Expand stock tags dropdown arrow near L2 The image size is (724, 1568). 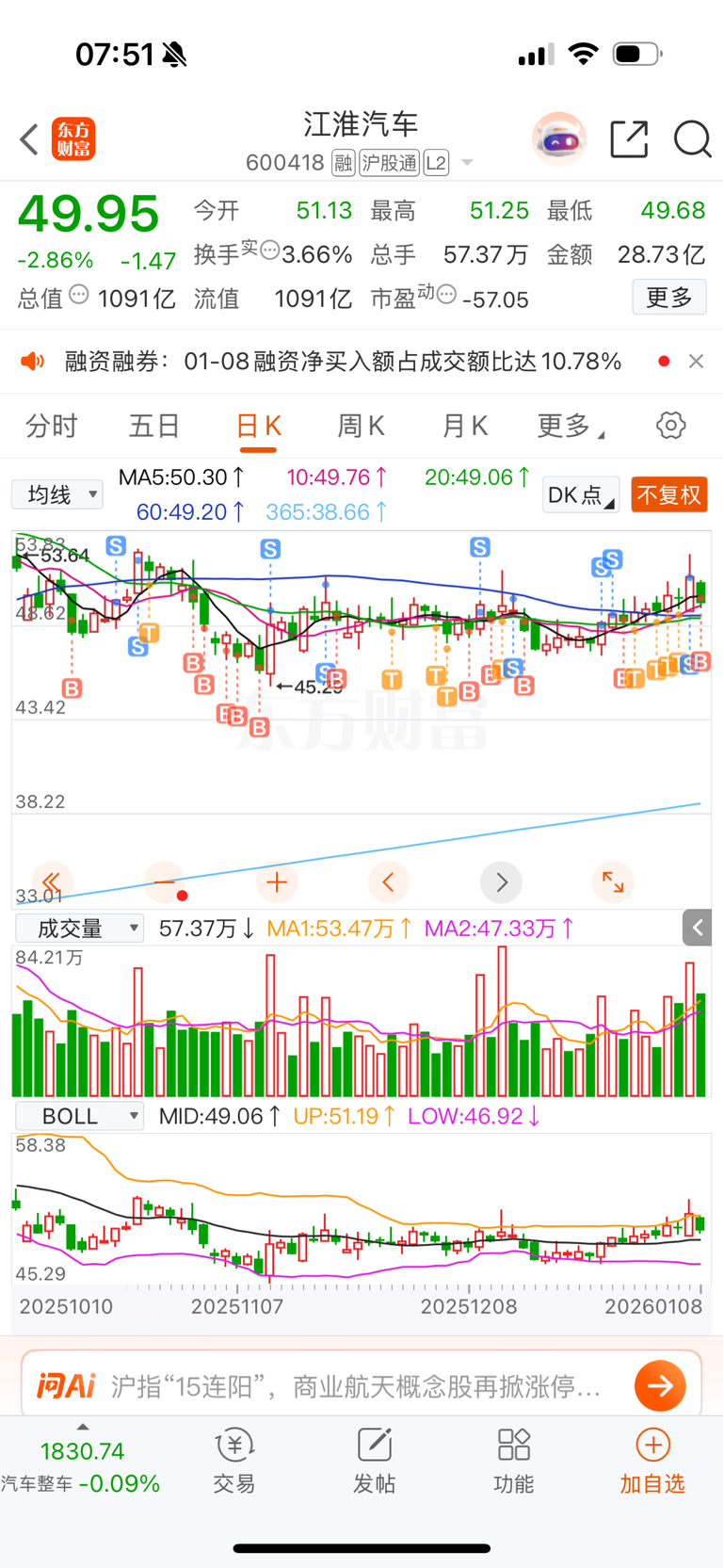click(467, 164)
